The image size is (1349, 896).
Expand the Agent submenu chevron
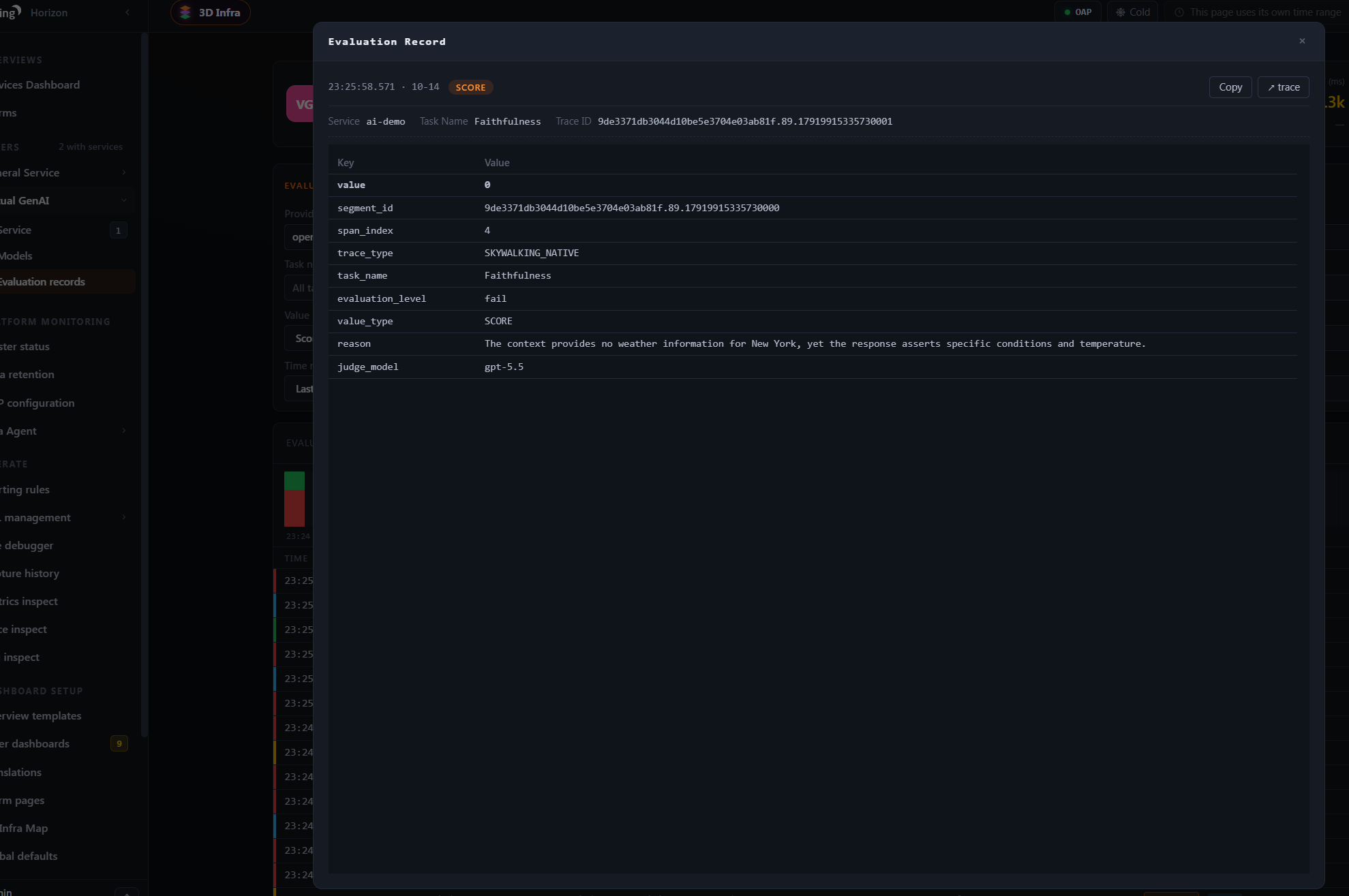[124, 431]
